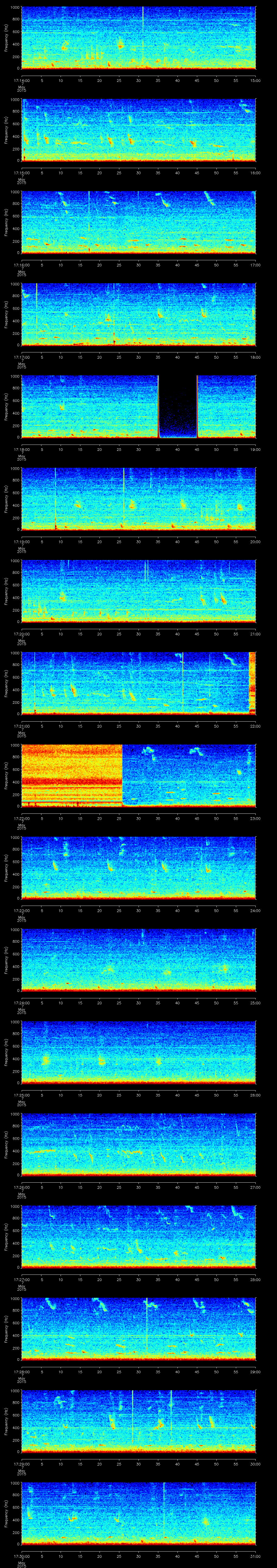Image resolution: width=277 pixels, height=1568 pixels.
Task: Click the 29:00 end time label
Action: (x=256, y=1371)
